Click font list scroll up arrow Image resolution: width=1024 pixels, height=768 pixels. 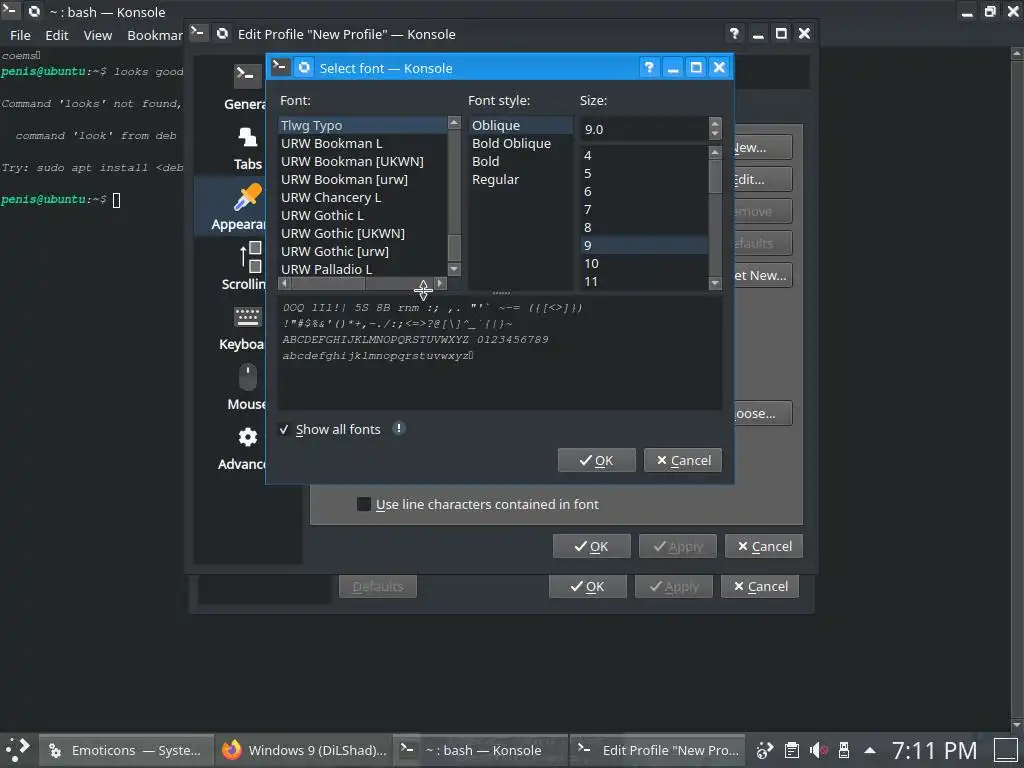pos(455,123)
